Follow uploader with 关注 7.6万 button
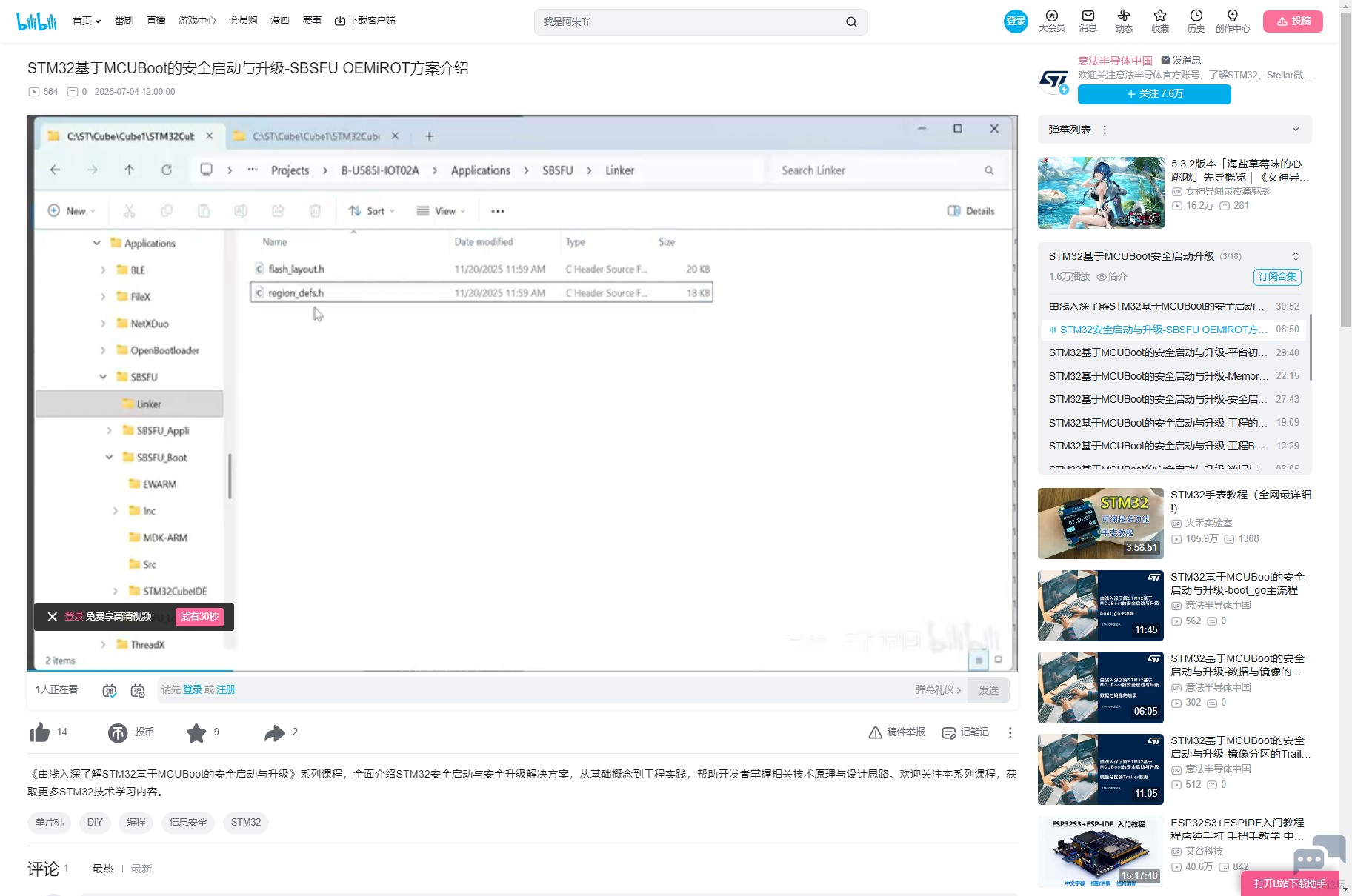This screenshot has height=896, width=1352. point(1154,94)
